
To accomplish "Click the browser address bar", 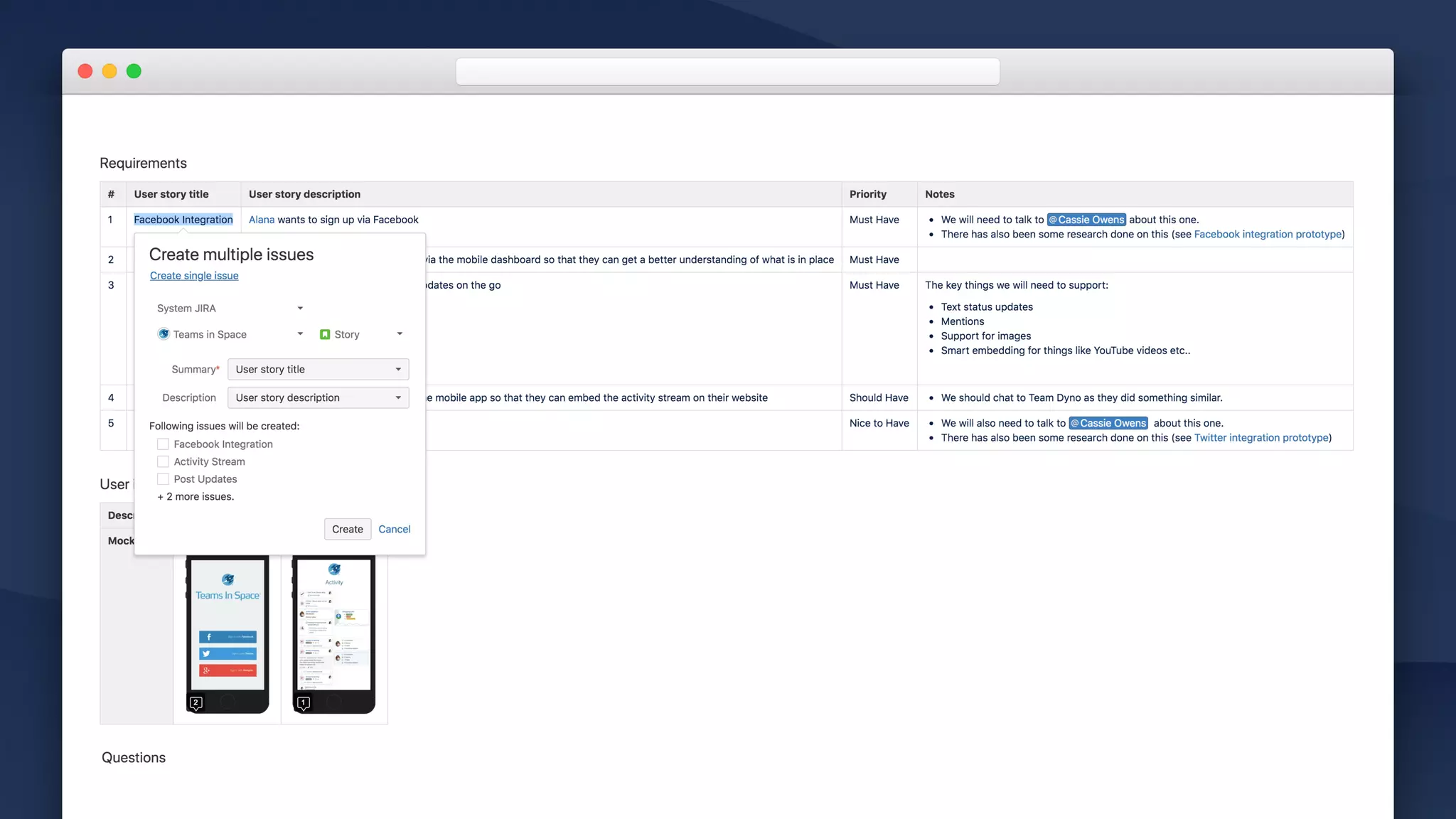I will click(x=727, y=72).
